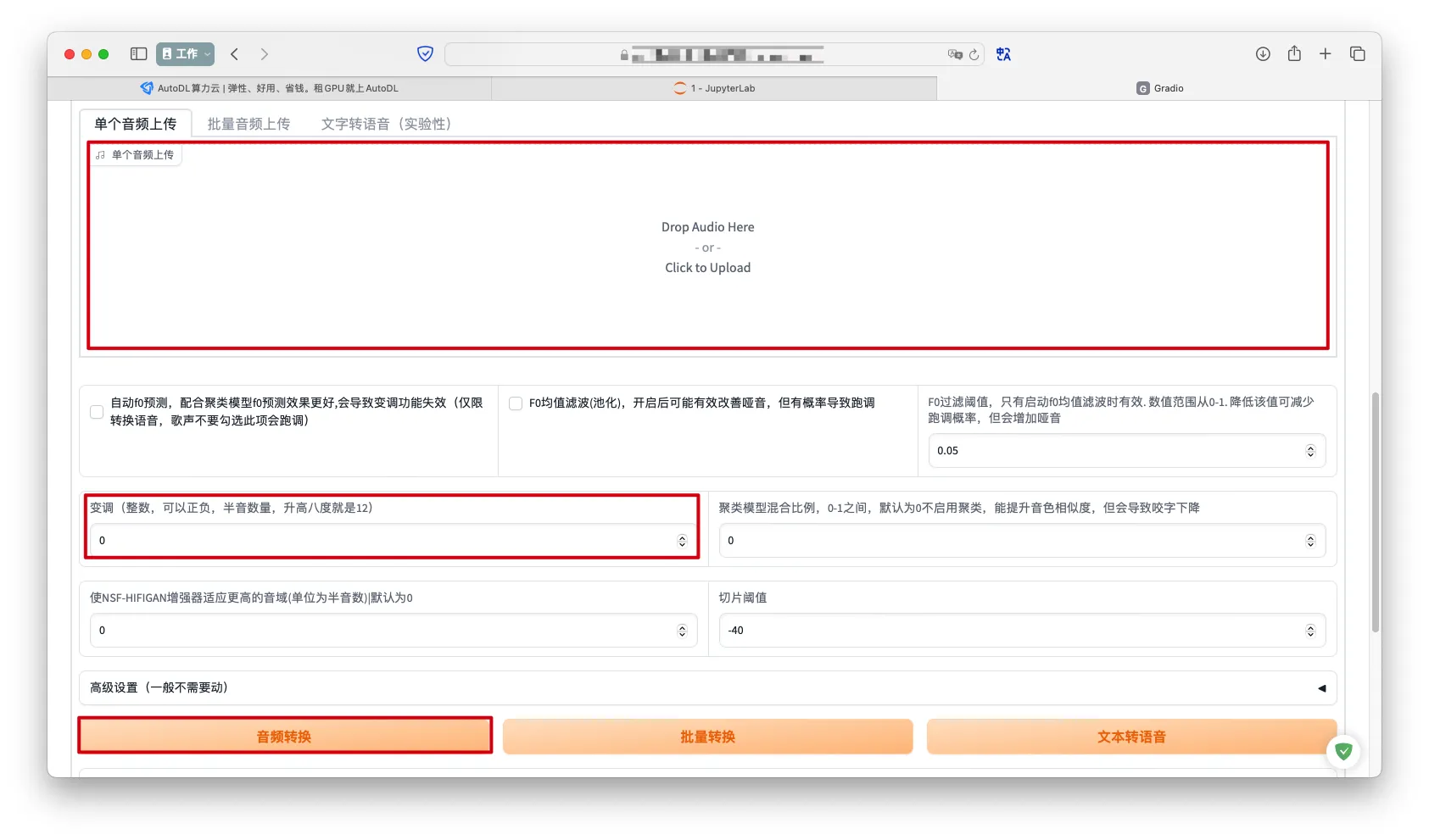1429x840 pixels.
Task: Reload the page with the refresh icon
Action: coord(974,54)
